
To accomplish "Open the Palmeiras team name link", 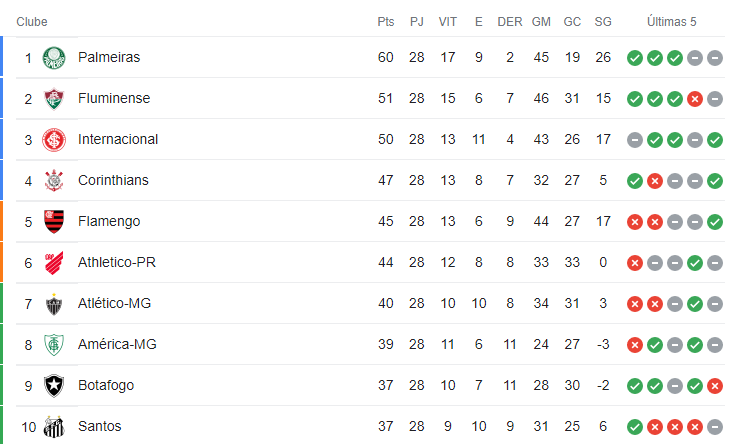I will [x=109, y=57].
